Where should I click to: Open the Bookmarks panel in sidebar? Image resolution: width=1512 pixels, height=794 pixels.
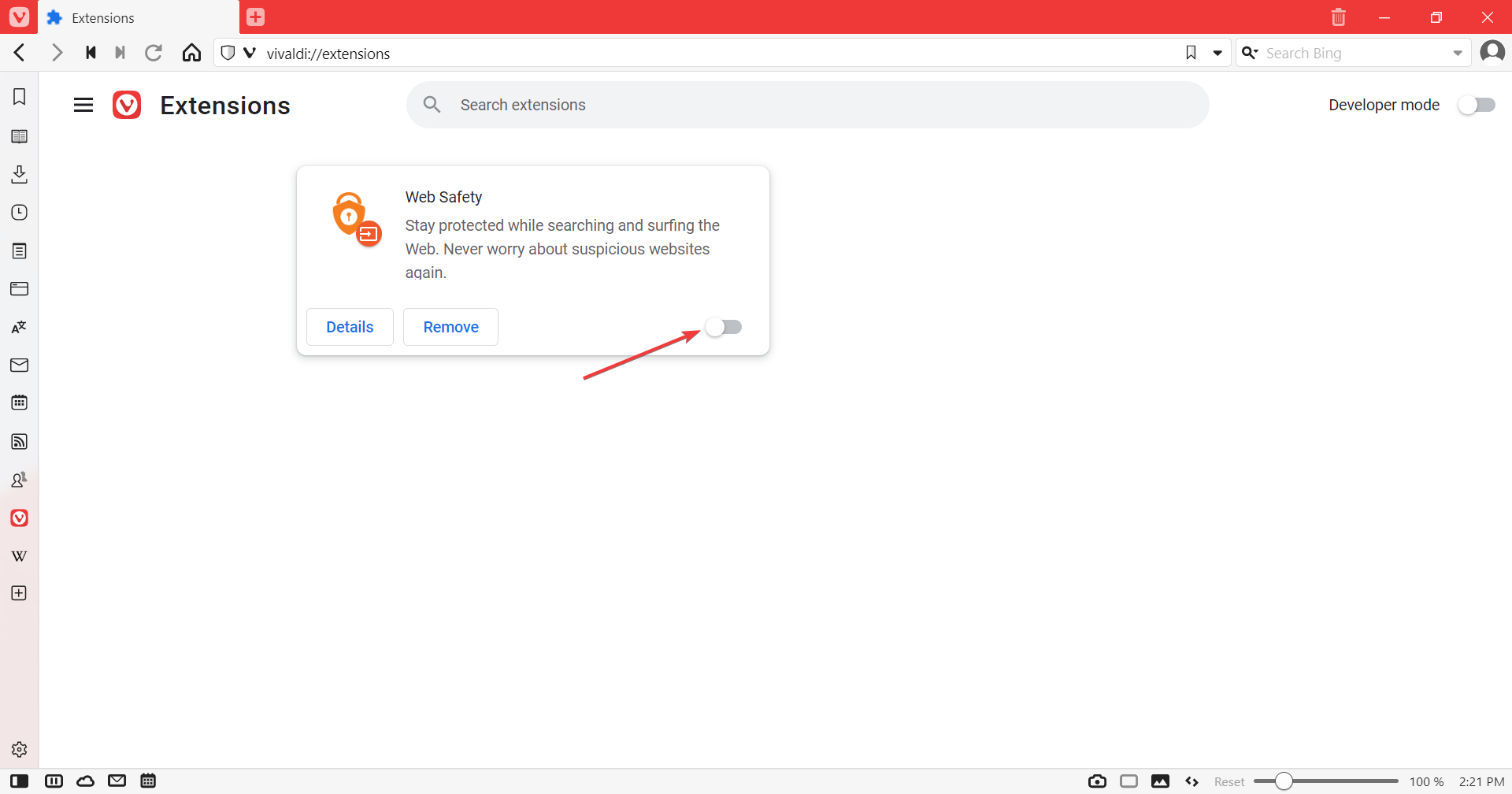pos(20,97)
